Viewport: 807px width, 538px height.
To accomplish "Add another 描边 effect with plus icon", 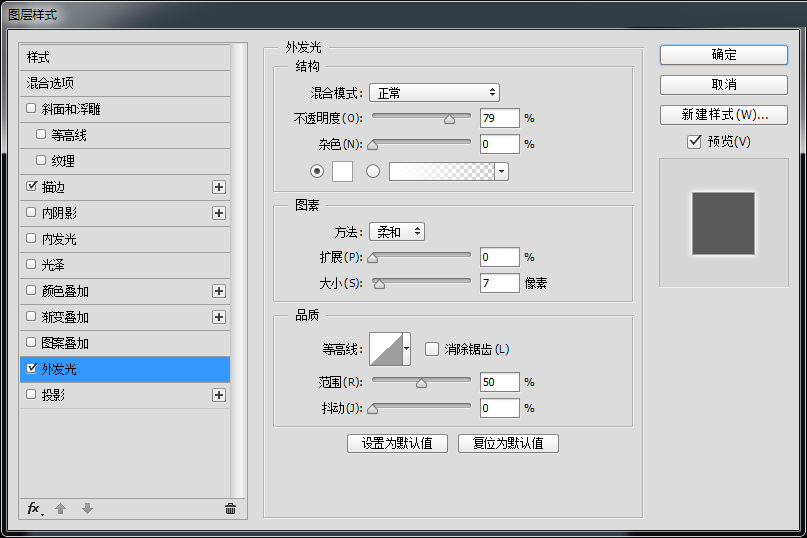I will click(219, 187).
